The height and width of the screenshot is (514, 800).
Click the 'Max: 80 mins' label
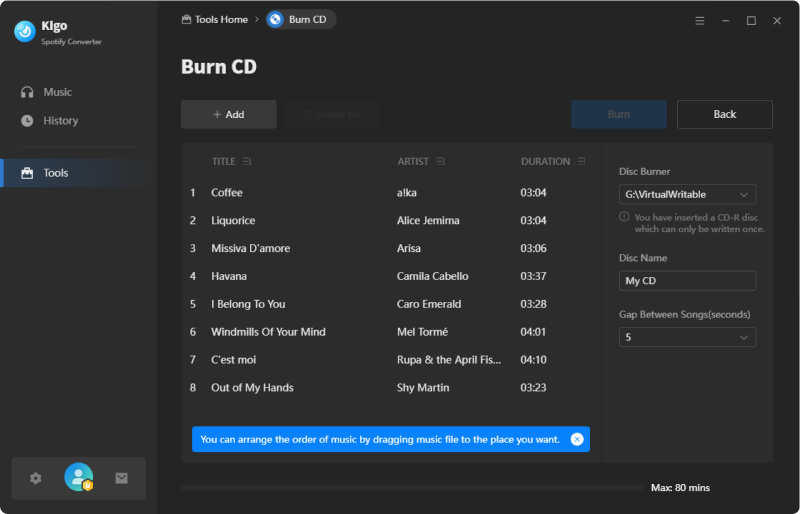point(680,488)
